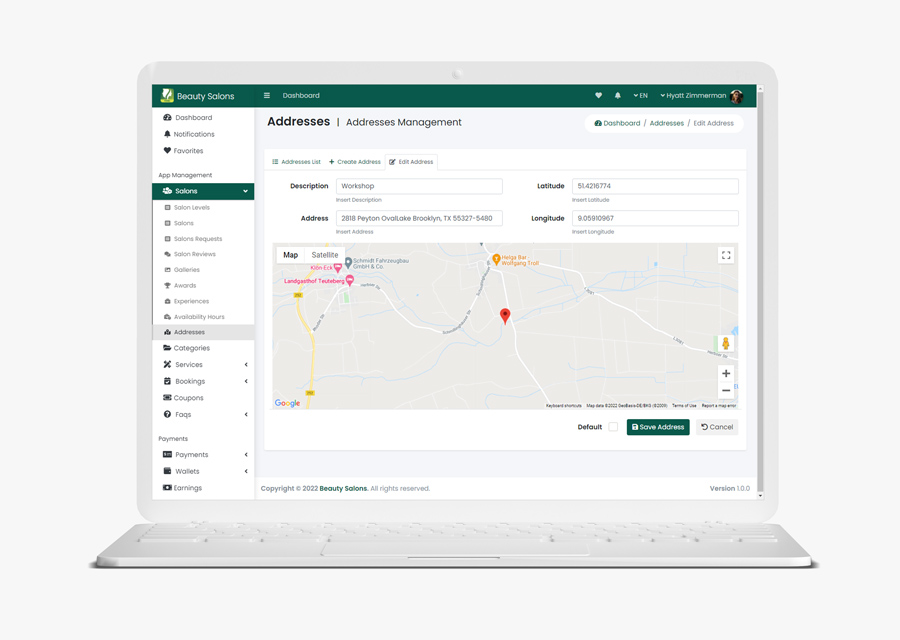The image size is (900, 640).
Task: Open the Addresses List tab
Action: pos(297,162)
